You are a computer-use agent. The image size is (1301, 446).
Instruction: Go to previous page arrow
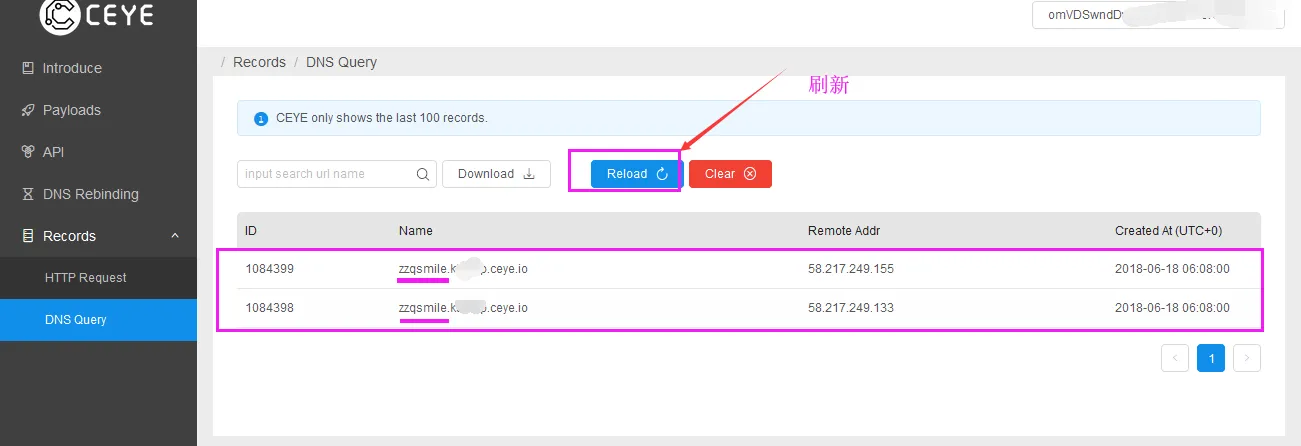1175,358
